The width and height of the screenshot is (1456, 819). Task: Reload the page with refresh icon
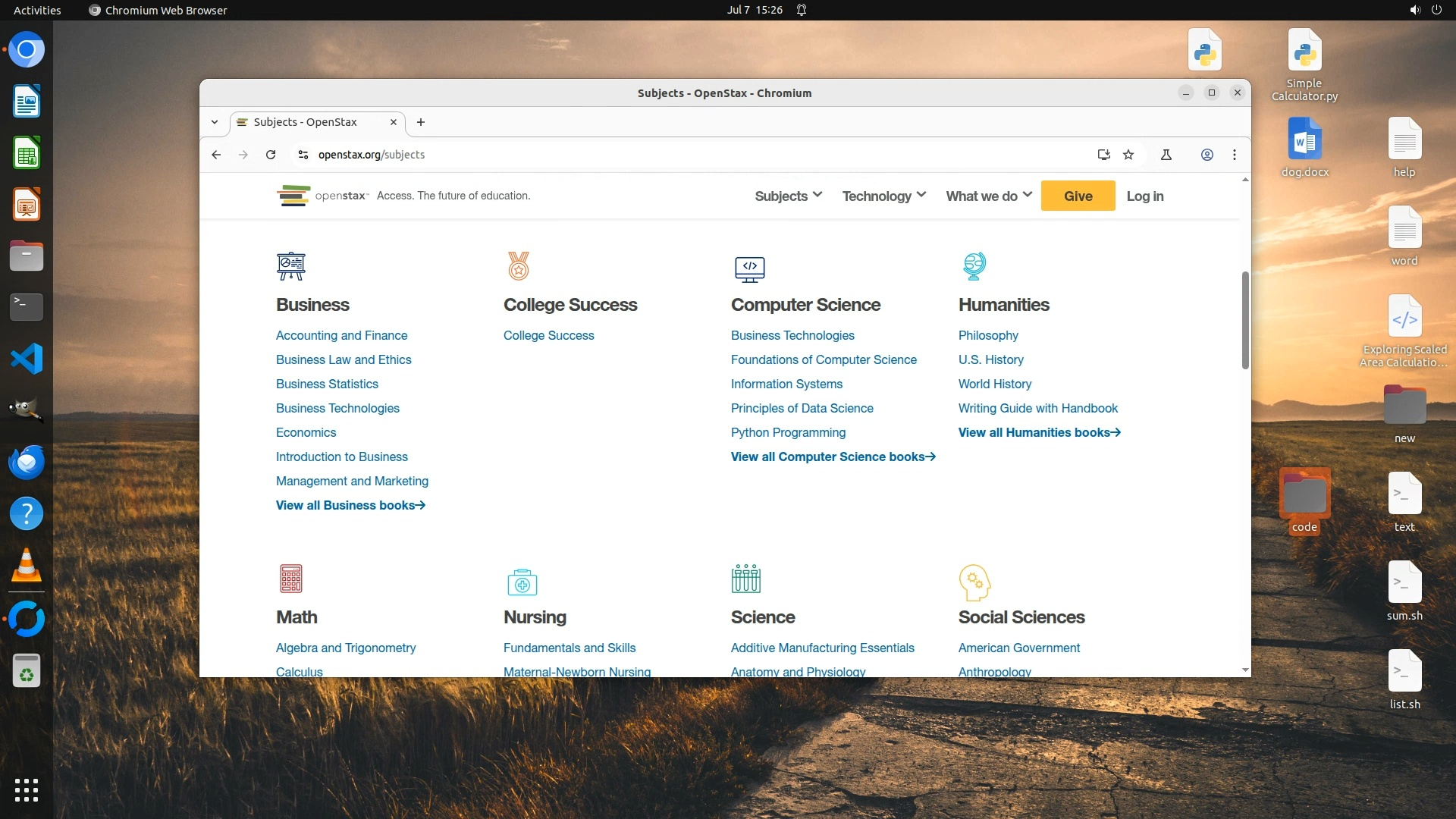[x=271, y=155]
